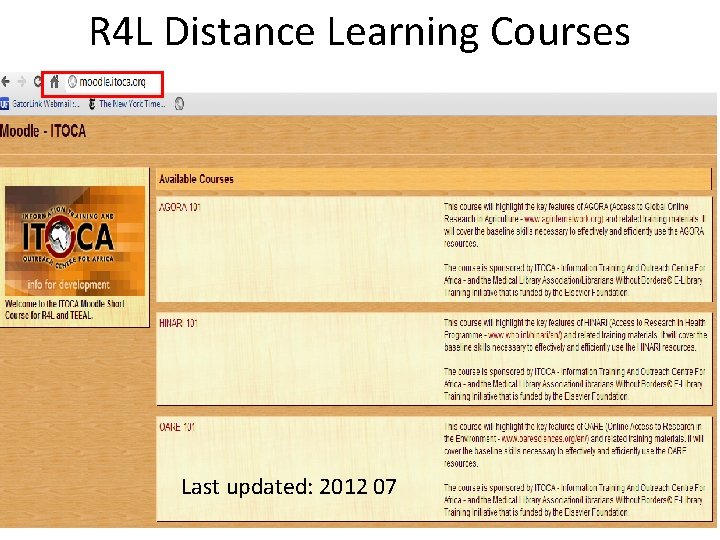Click the Moodle - ITOCA page heading
The height and width of the screenshot is (540, 720).
pyautogui.click(x=43, y=131)
